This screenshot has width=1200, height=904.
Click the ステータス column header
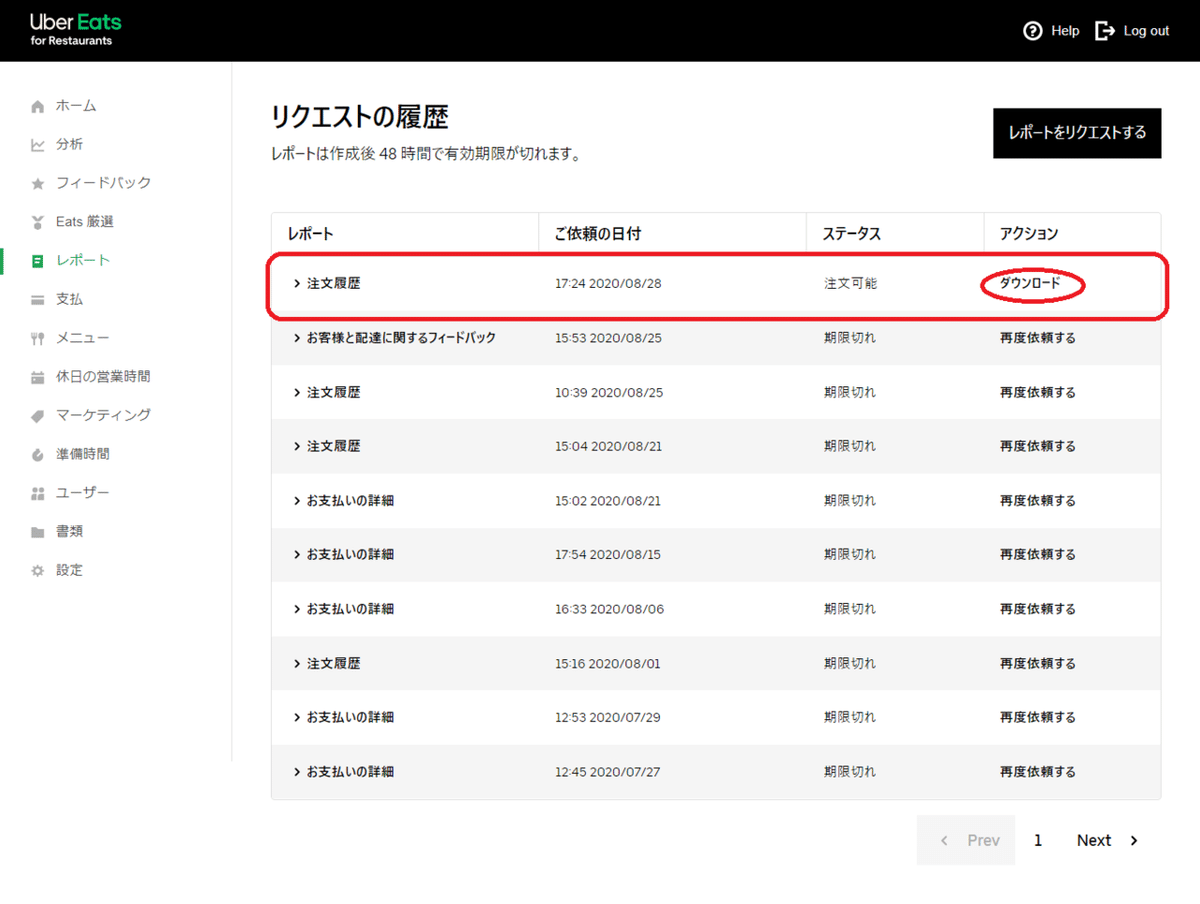[852, 233]
